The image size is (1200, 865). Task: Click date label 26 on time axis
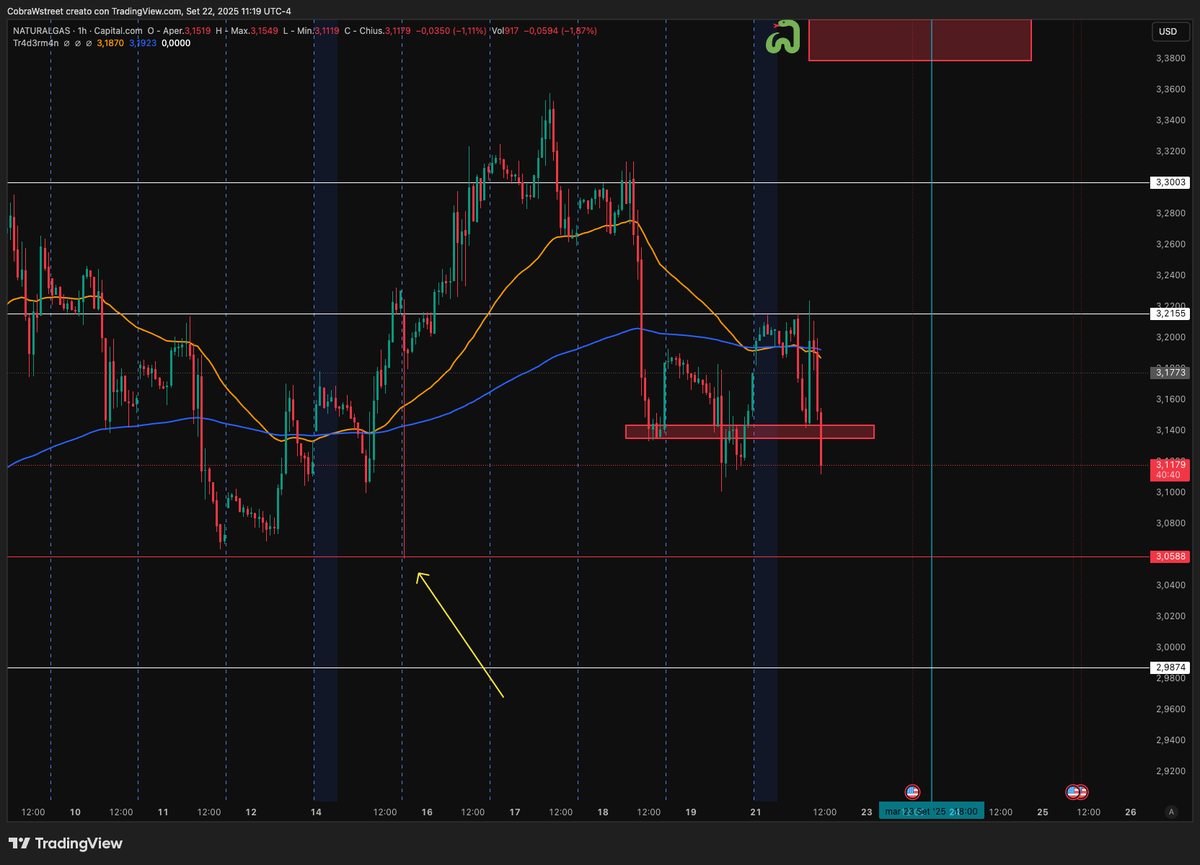pyautogui.click(x=1131, y=812)
